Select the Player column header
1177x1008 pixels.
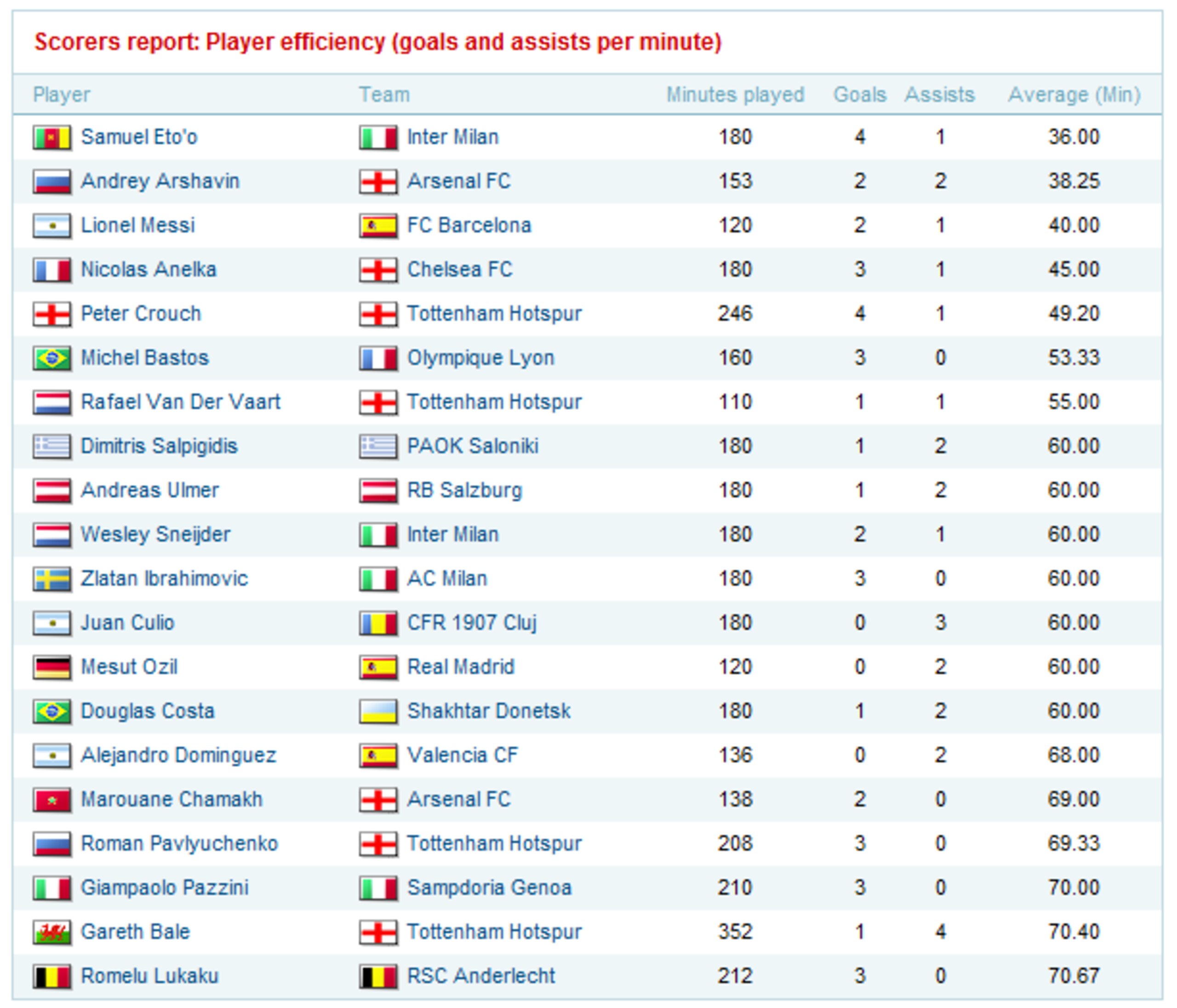coord(61,95)
